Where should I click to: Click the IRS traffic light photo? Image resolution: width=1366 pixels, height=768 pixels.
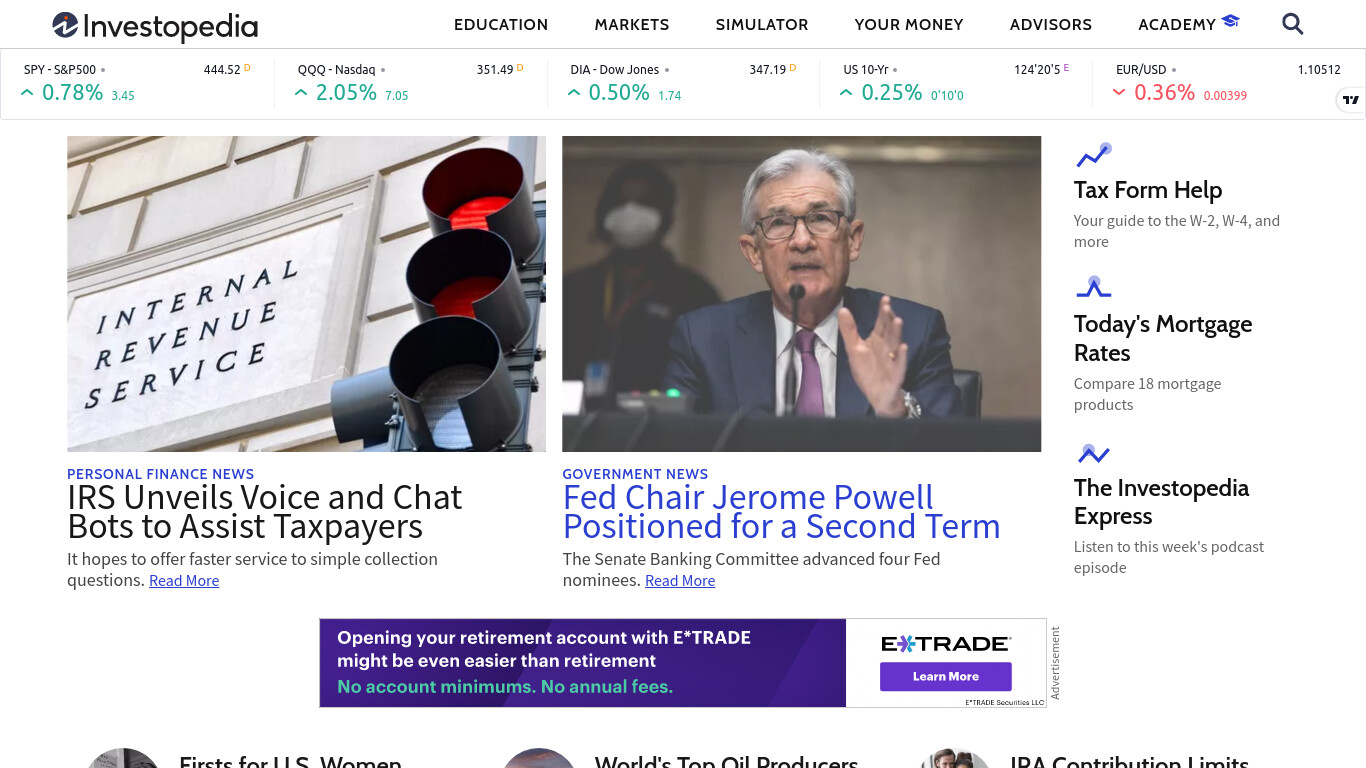point(306,294)
